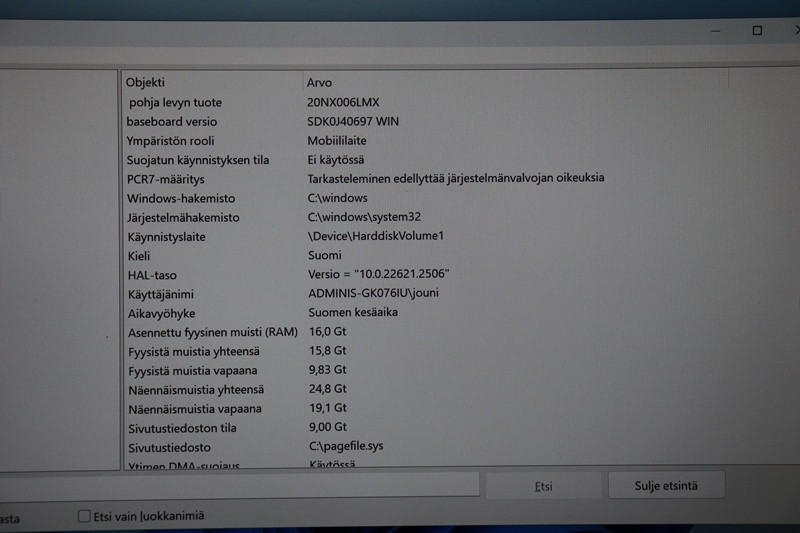Select the Tarkasteleminen edellyttää järjestelmänvalvojan oikeuksia value
Viewport: 800px width, 533px height.
coord(456,178)
